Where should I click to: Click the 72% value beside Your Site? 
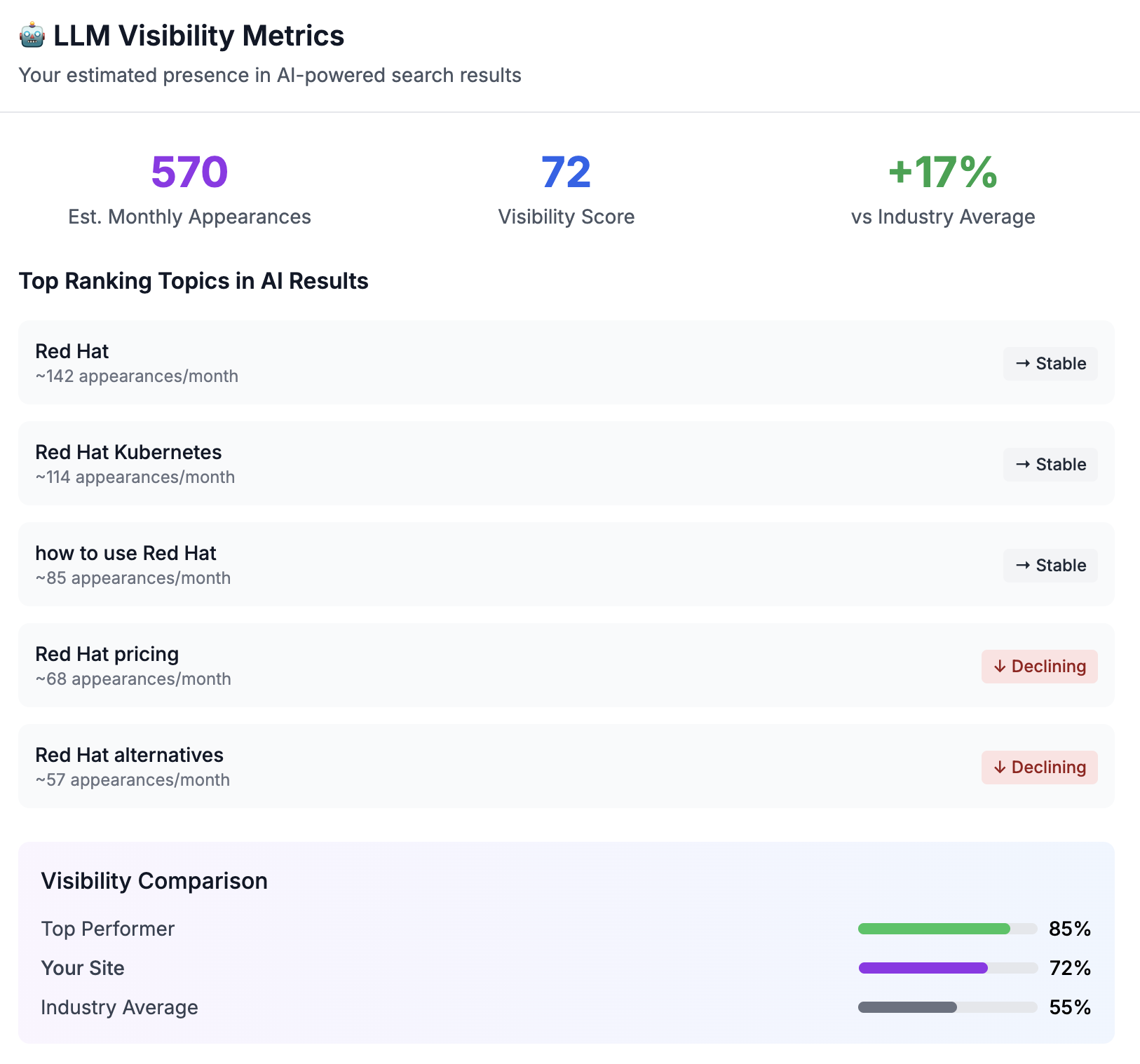(x=1070, y=968)
